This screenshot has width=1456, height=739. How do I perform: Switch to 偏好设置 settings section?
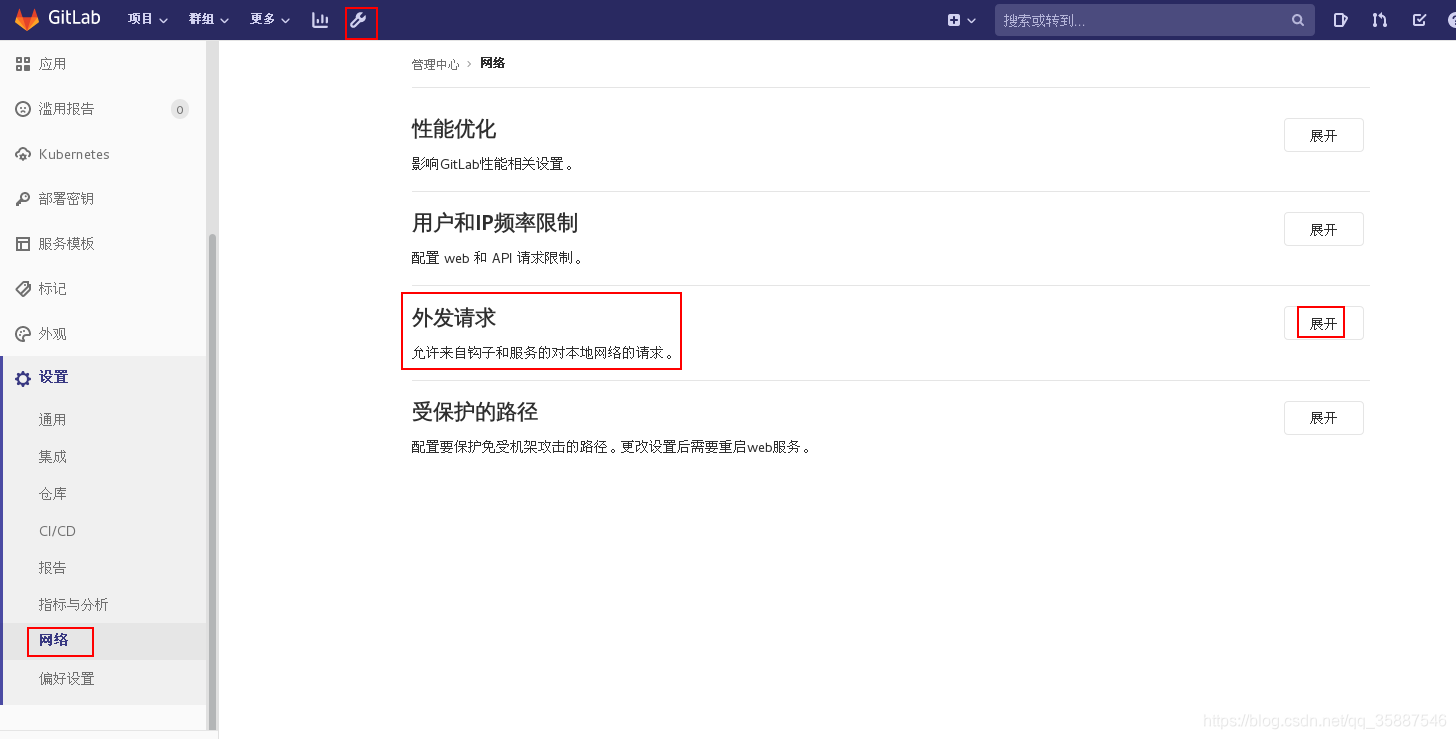point(66,678)
